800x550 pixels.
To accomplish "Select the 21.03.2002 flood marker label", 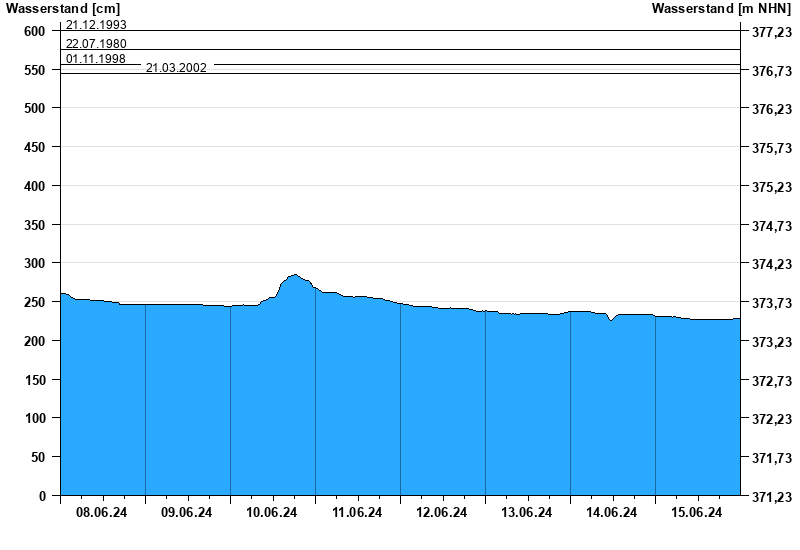I will point(176,68).
